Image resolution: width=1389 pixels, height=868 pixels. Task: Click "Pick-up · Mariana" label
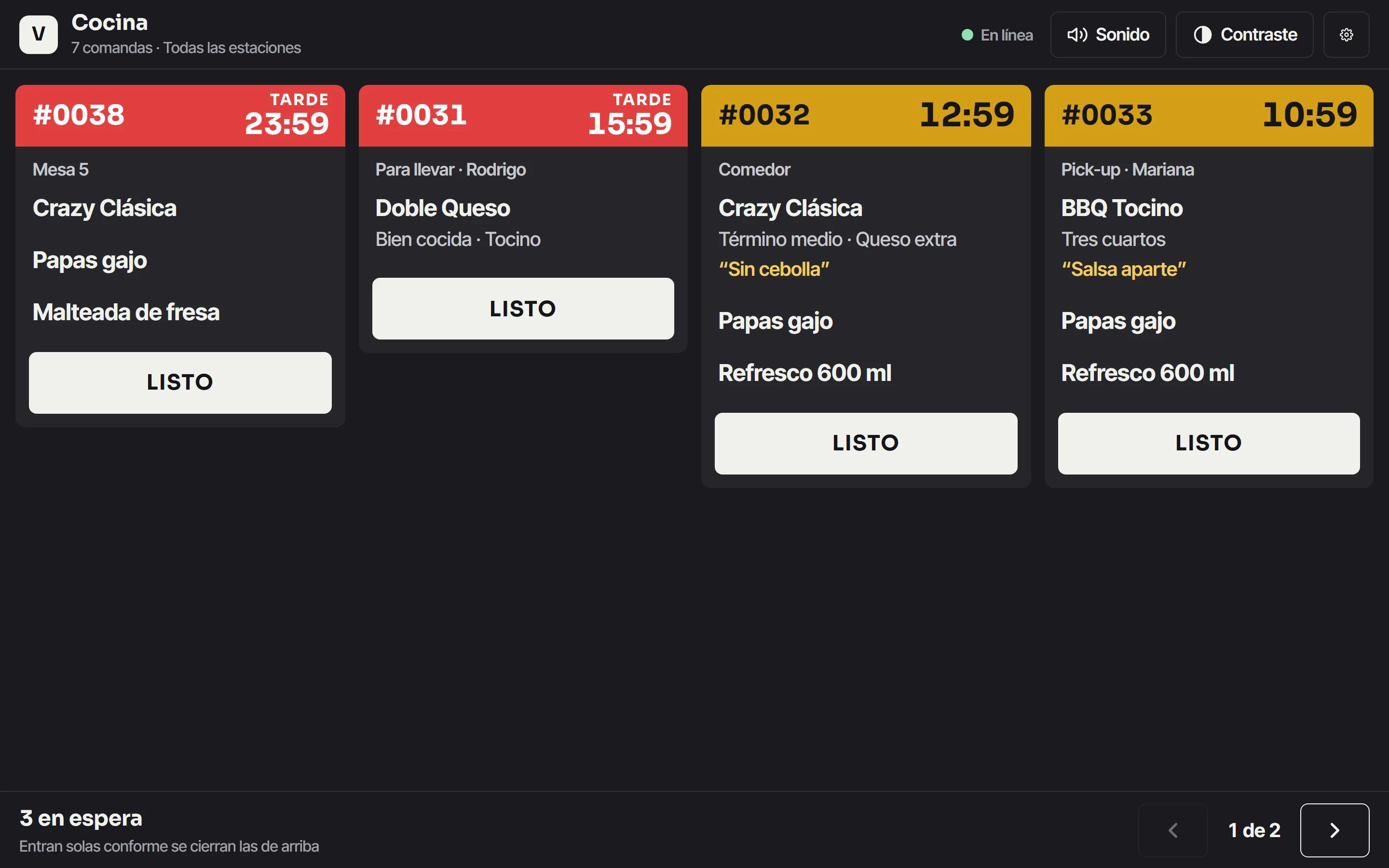1127,169
